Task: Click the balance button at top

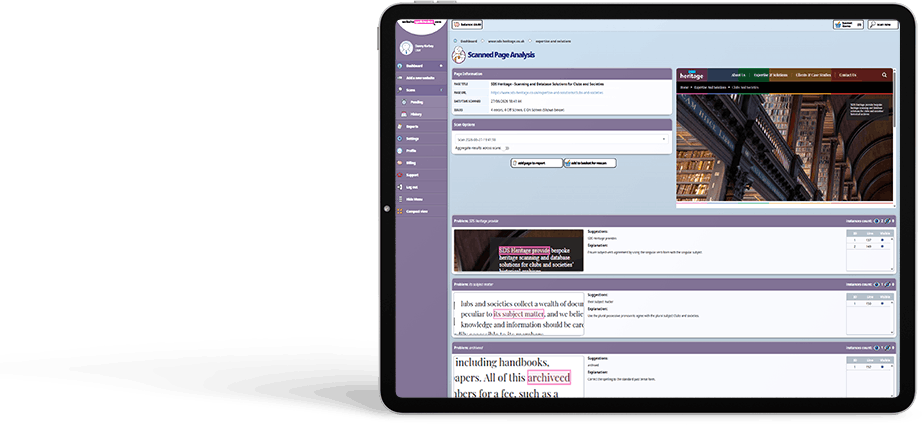Action: click(467, 25)
